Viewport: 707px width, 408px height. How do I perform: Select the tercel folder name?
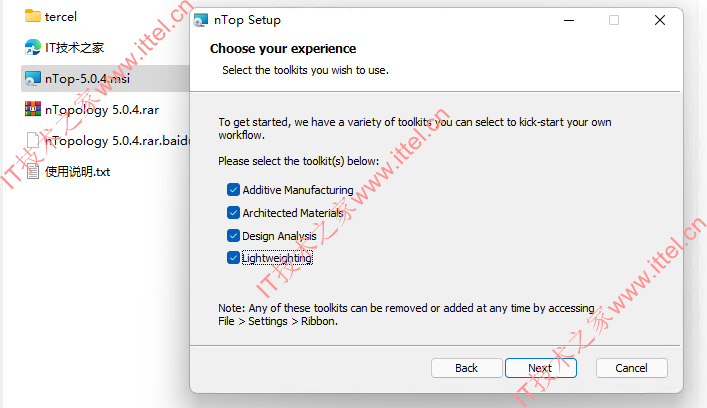pyautogui.click(x=61, y=17)
